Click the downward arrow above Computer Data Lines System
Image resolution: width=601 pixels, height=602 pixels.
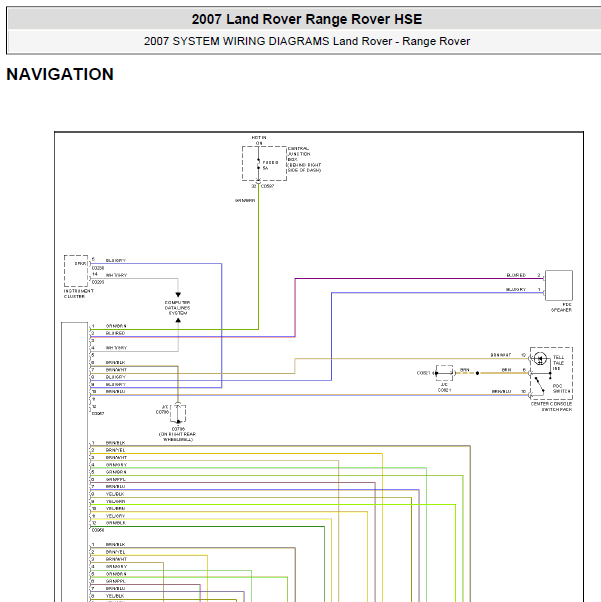178,294
